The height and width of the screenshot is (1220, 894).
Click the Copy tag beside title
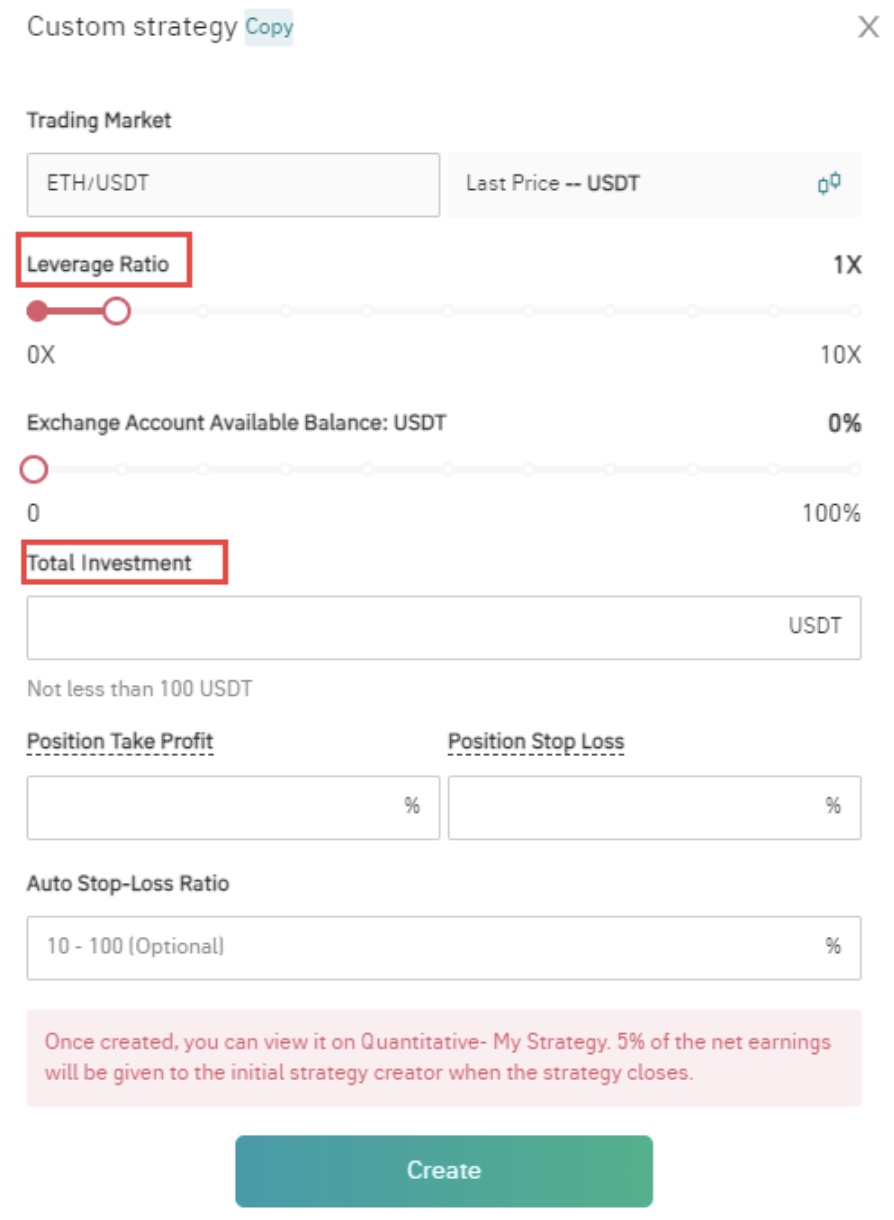click(269, 27)
